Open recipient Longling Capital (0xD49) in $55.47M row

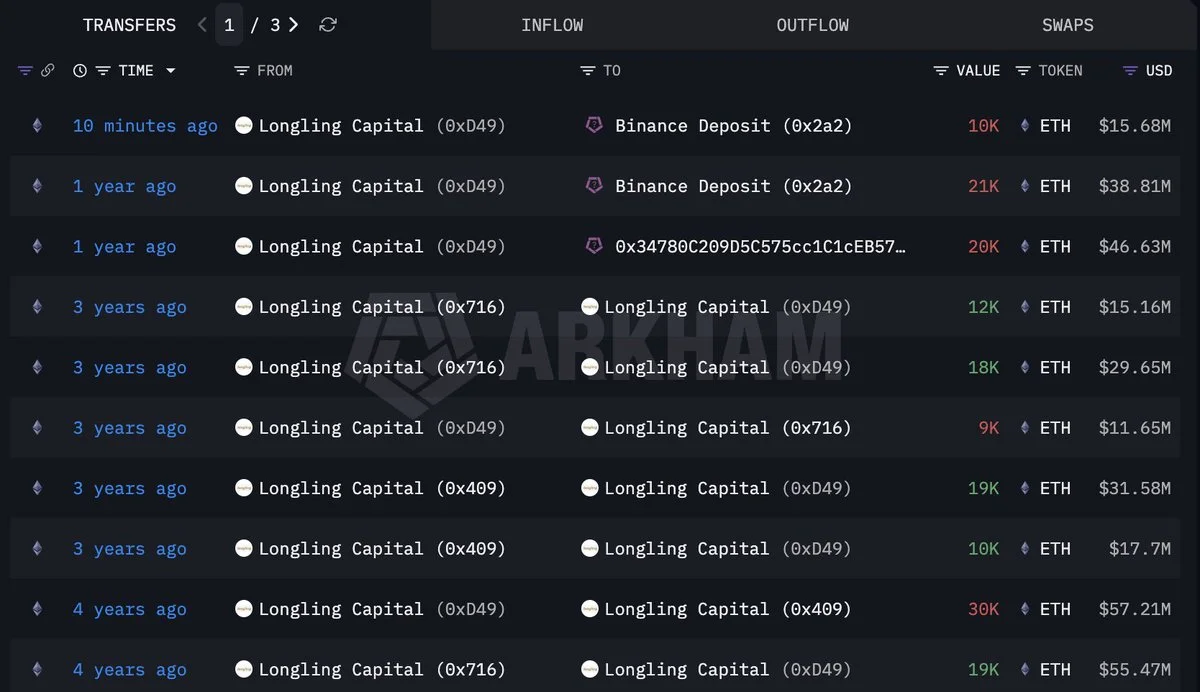pyautogui.click(x=728, y=670)
